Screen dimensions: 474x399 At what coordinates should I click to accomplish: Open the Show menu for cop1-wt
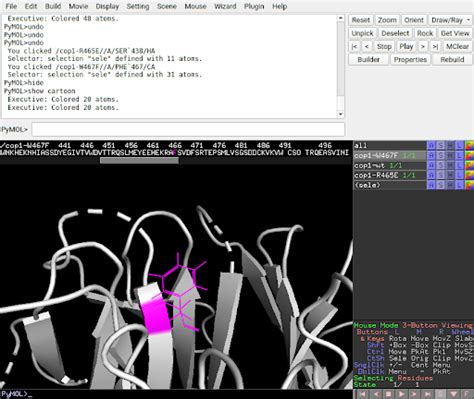441,165
